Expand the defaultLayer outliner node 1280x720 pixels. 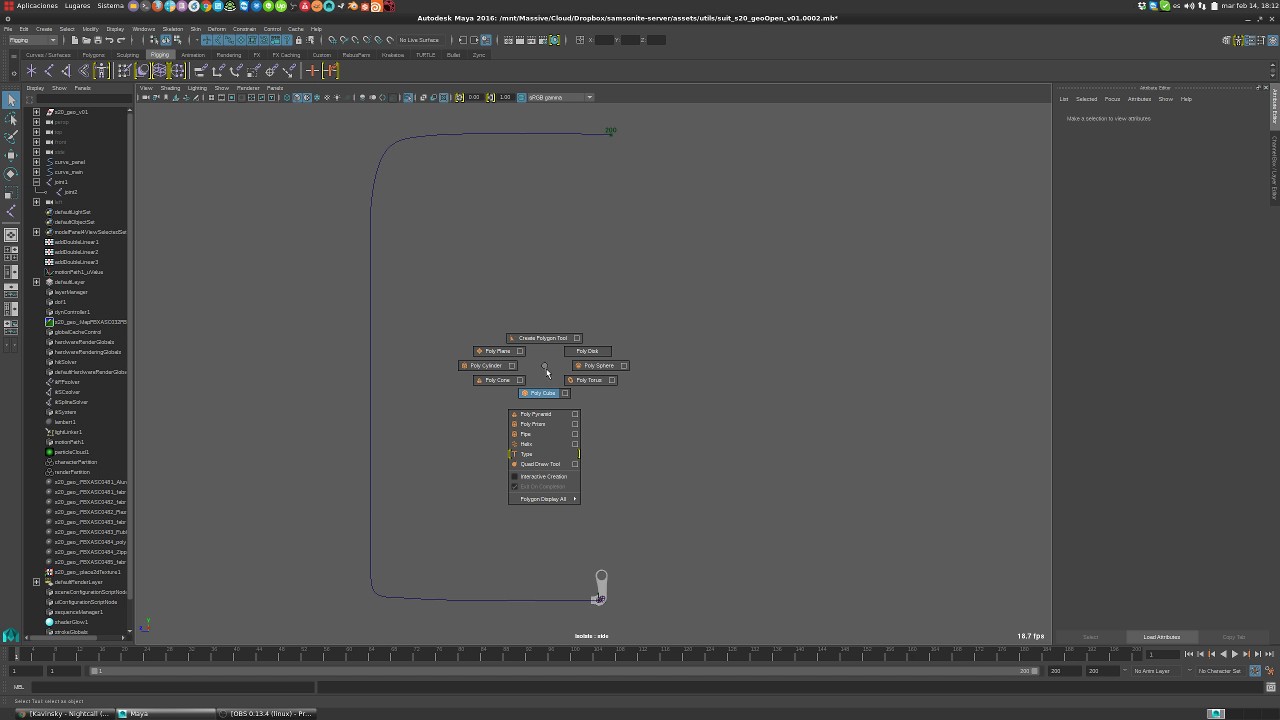click(37, 282)
